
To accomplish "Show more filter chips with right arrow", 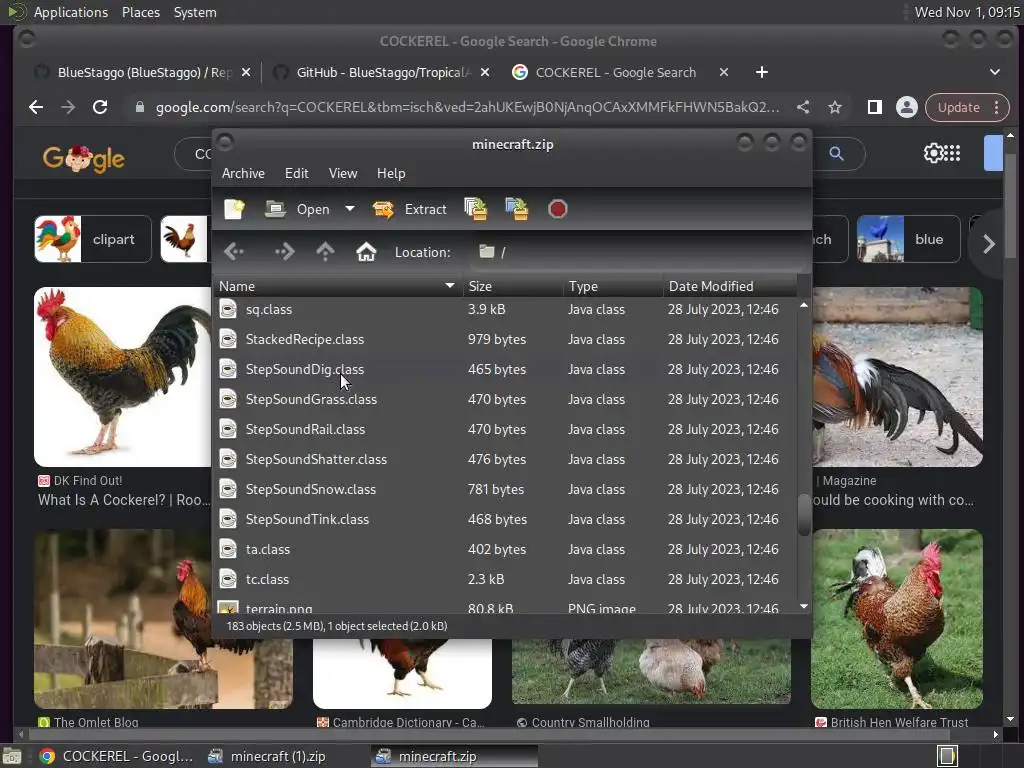I will point(989,244).
